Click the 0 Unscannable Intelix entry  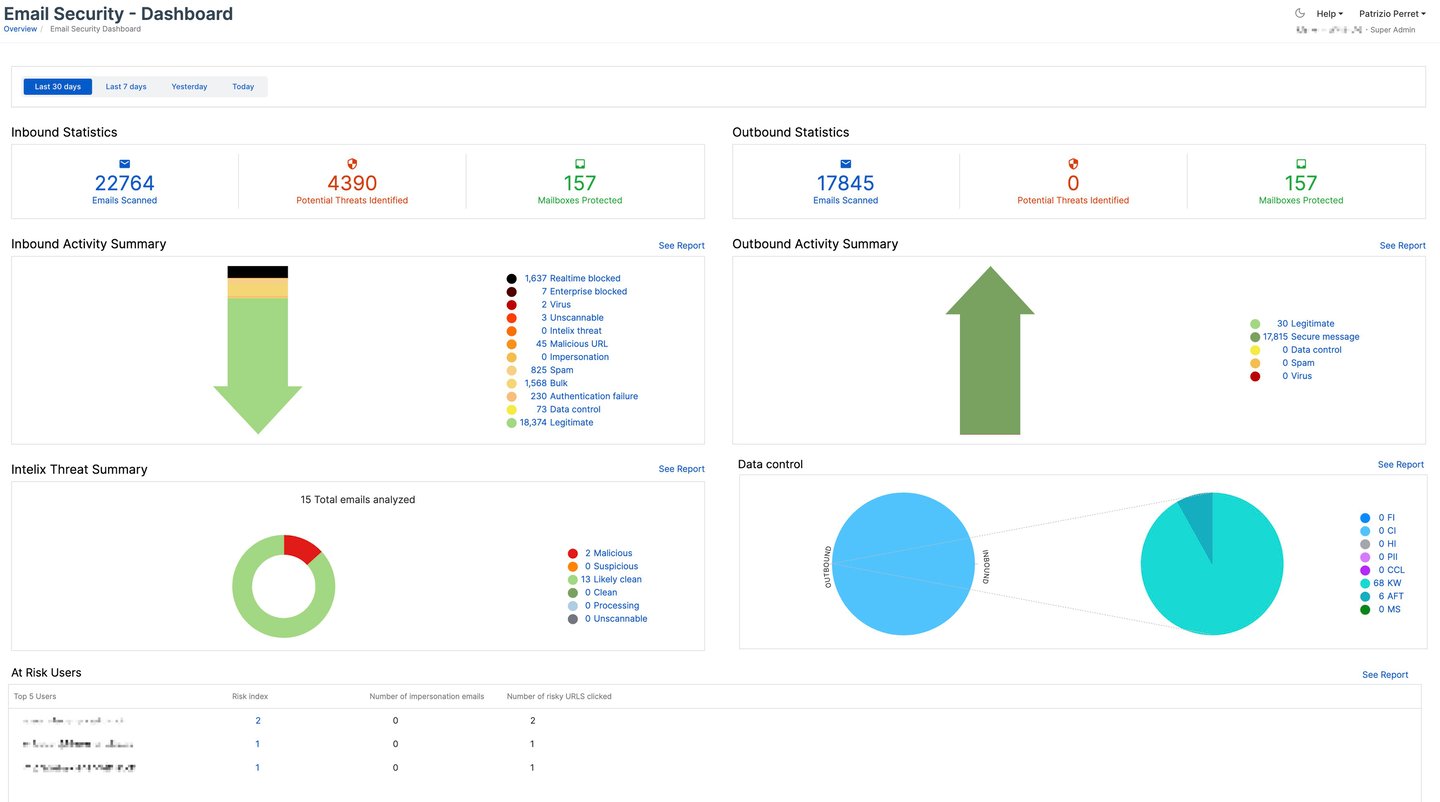click(x=616, y=618)
